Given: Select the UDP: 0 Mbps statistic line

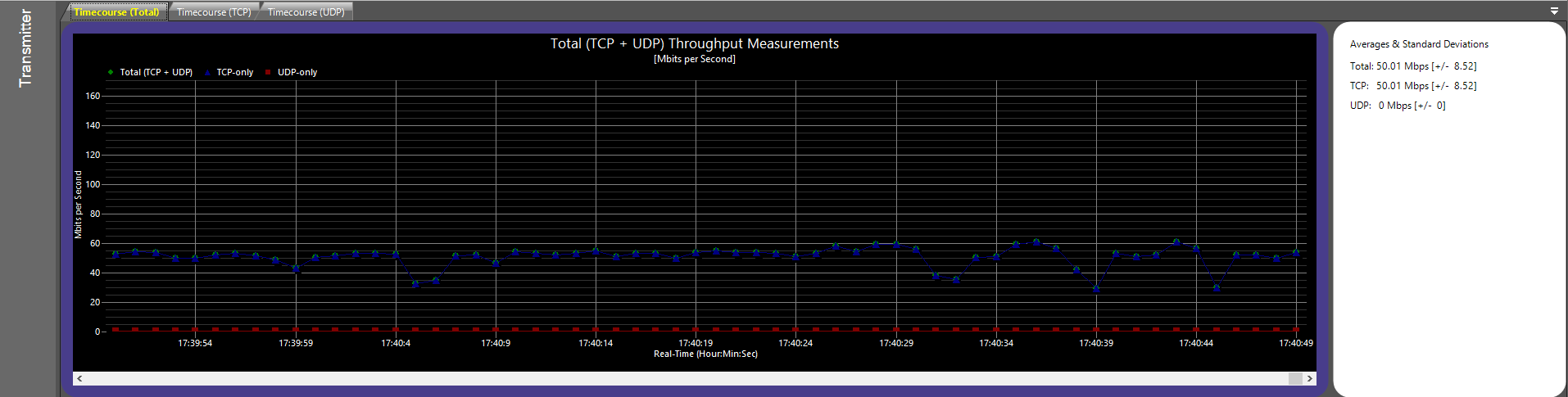Looking at the screenshot, I should tap(1398, 106).
